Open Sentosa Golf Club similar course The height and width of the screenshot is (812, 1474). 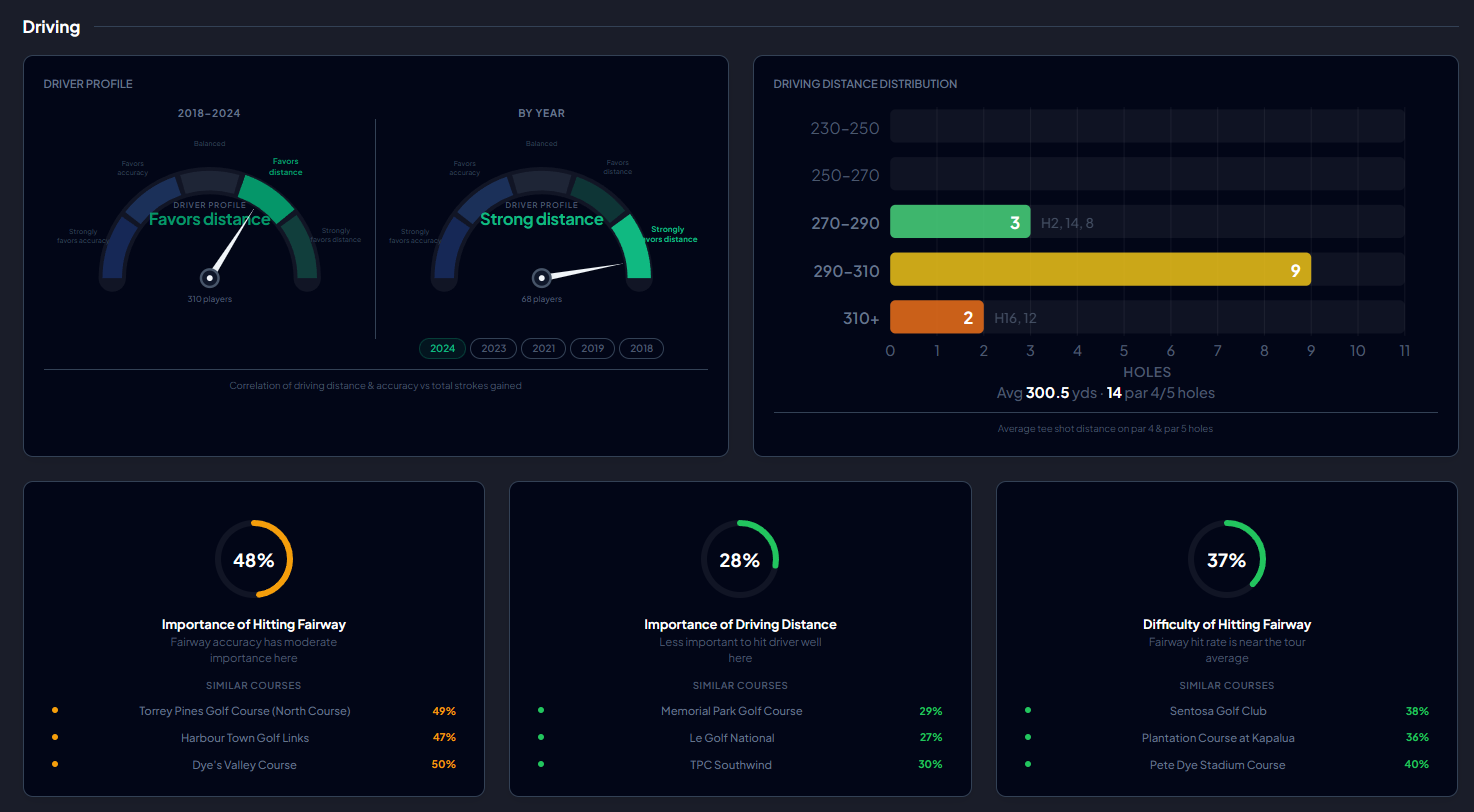coord(1218,711)
